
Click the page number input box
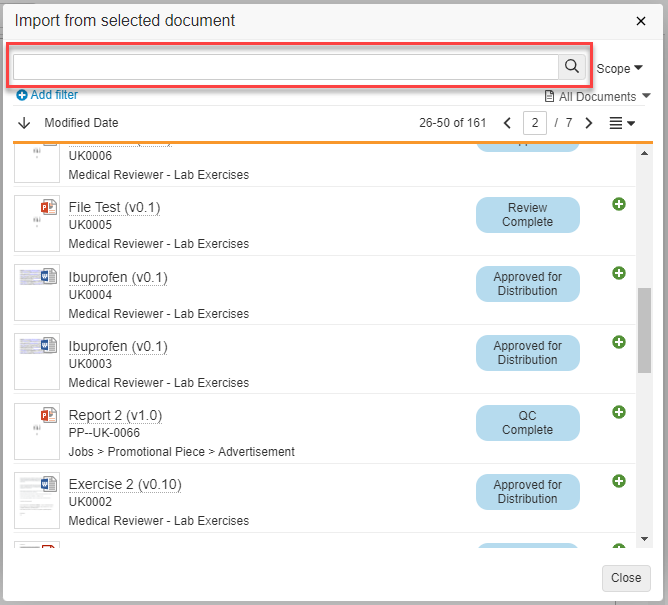536,123
